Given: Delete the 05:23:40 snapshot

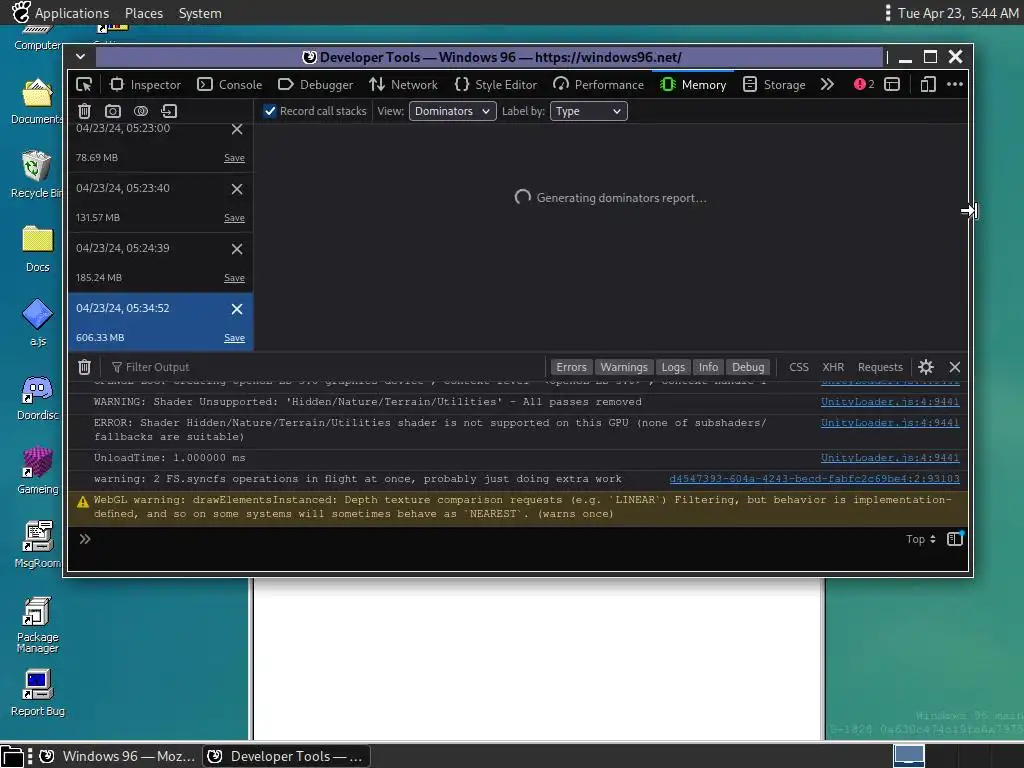Looking at the screenshot, I should (x=237, y=189).
